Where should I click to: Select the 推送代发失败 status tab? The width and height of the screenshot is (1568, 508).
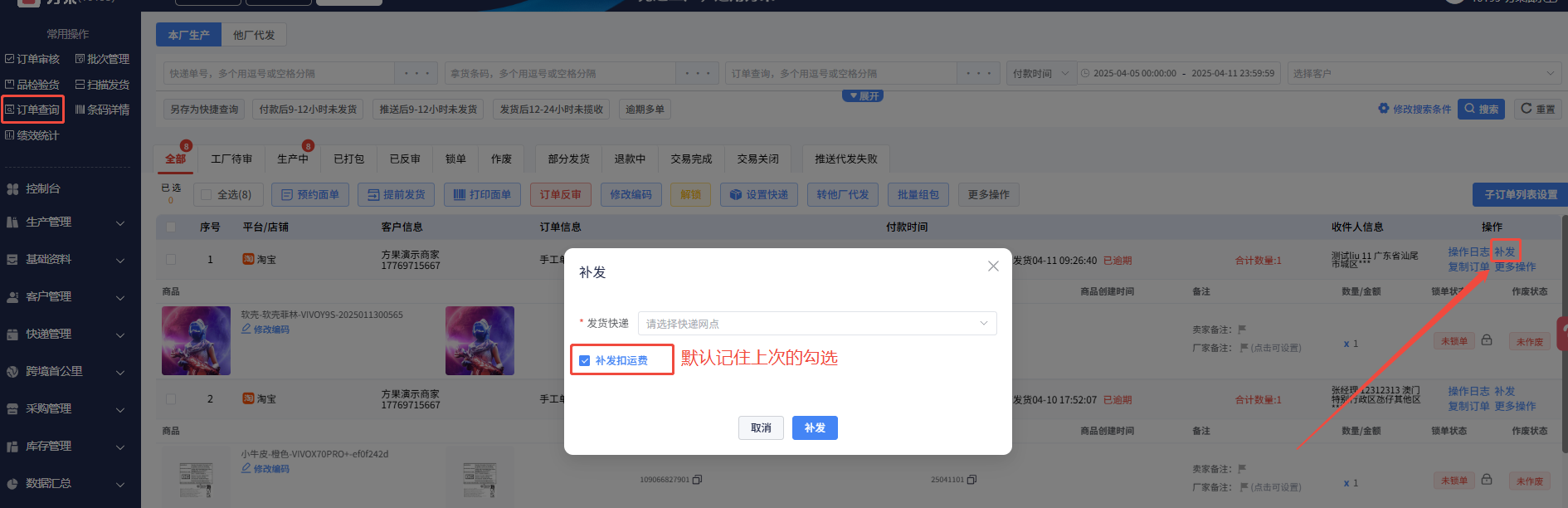click(845, 159)
